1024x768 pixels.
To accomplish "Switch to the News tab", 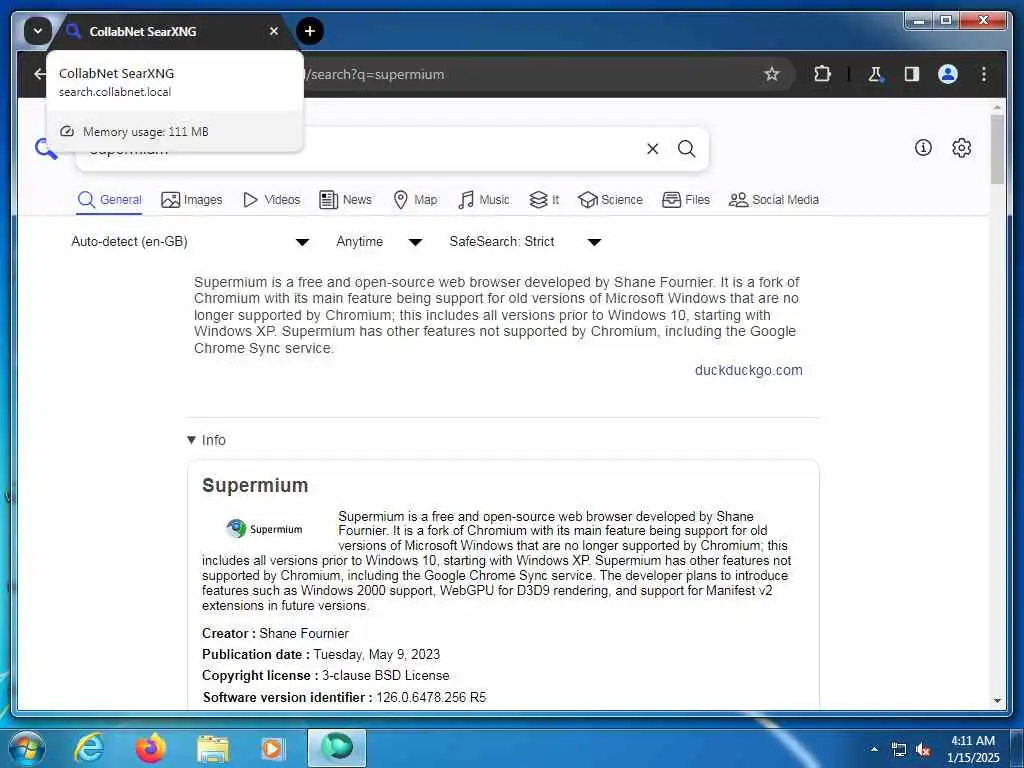I will click(345, 200).
